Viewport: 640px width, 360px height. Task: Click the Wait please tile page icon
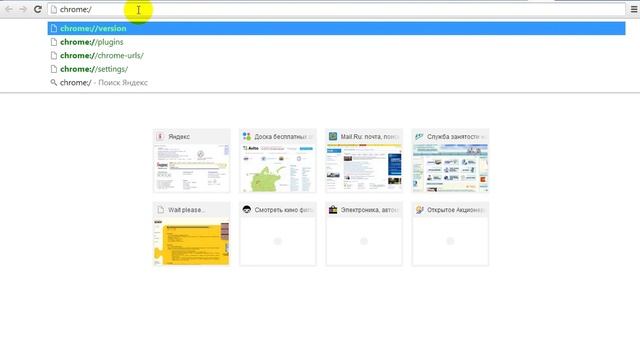pos(160,210)
